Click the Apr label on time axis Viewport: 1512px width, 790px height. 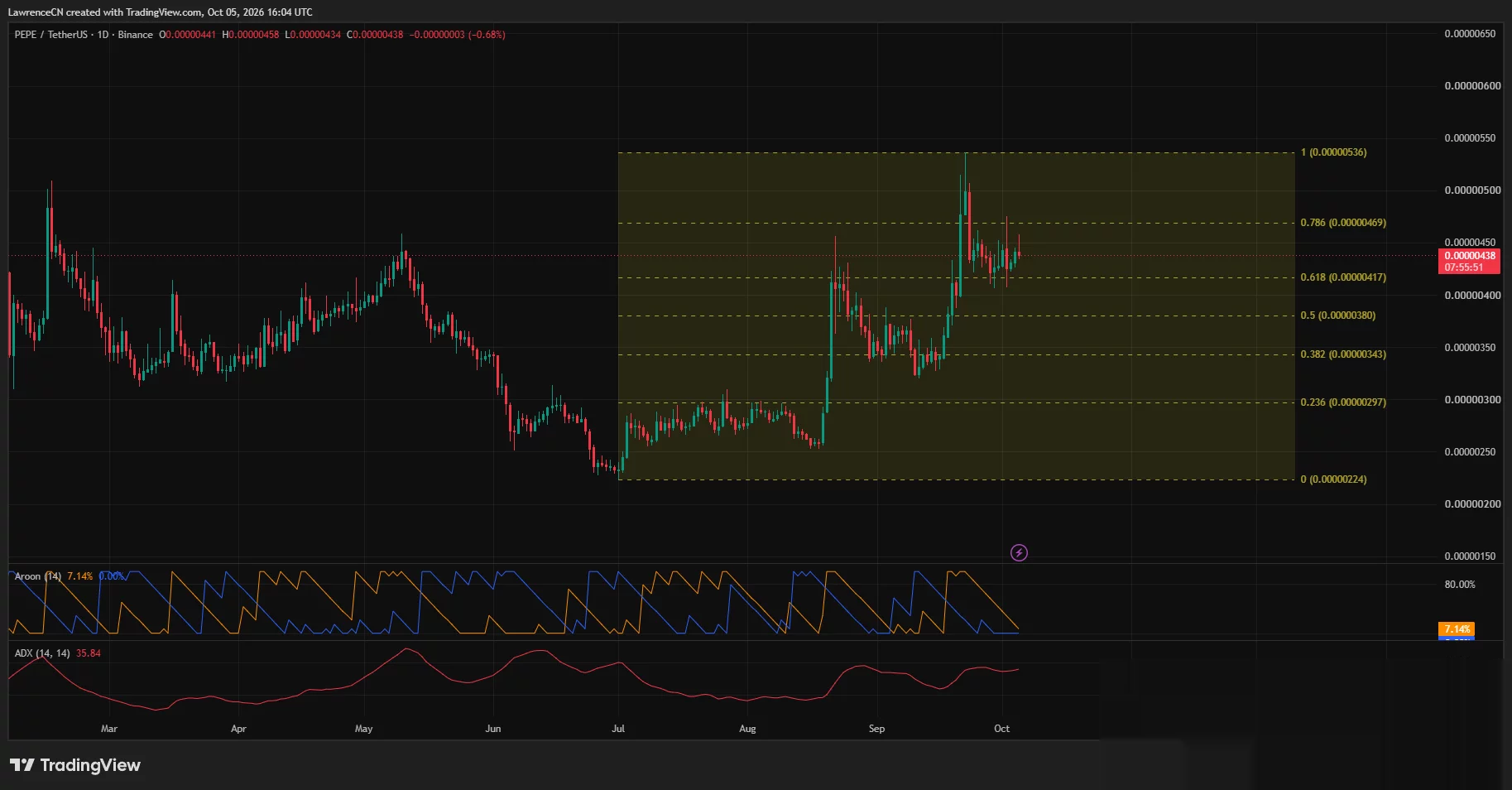(x=238, y=729)
